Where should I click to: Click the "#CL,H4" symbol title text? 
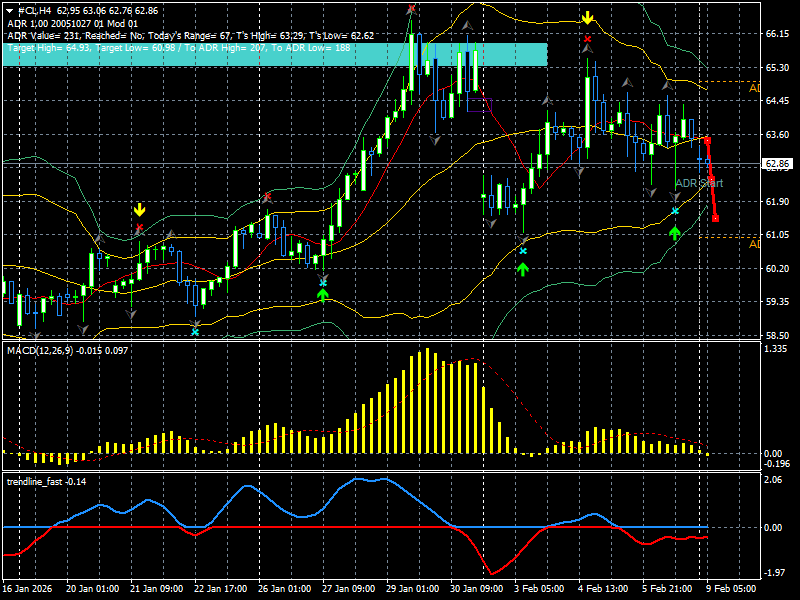tap(35, 11)
